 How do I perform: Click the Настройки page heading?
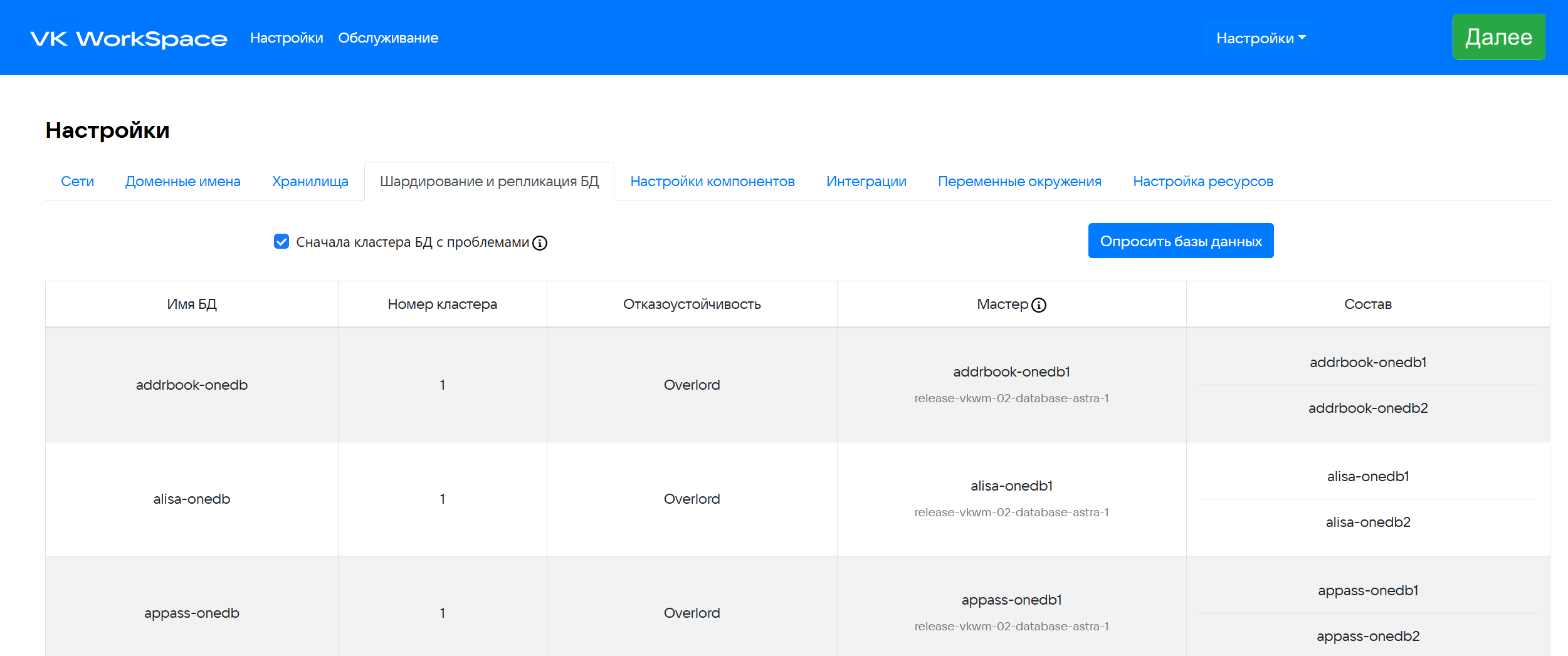[x=107, y=130]
